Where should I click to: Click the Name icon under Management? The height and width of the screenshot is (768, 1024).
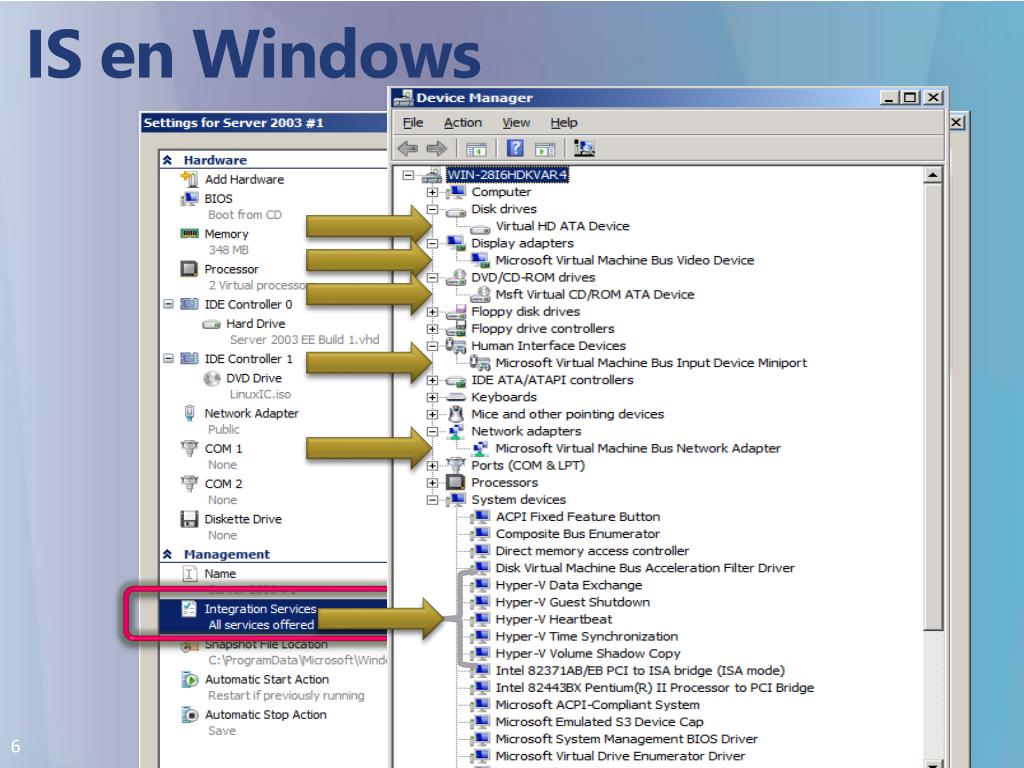[x=189, y=573]
